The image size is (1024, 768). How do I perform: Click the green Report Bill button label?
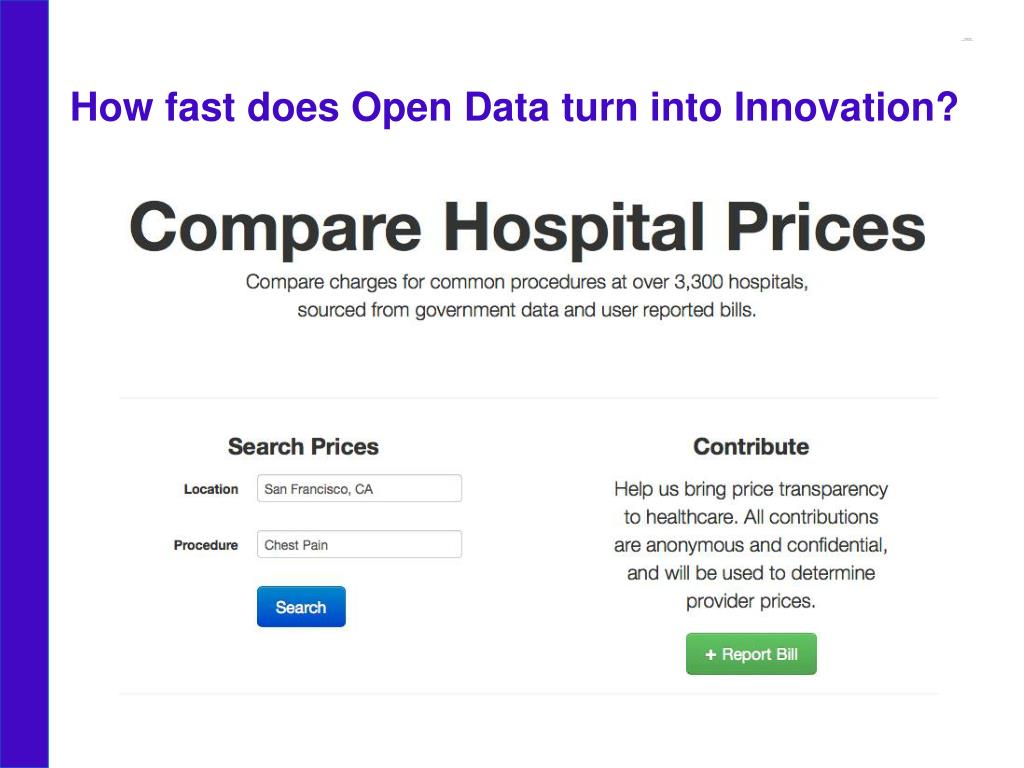[760, 654]
